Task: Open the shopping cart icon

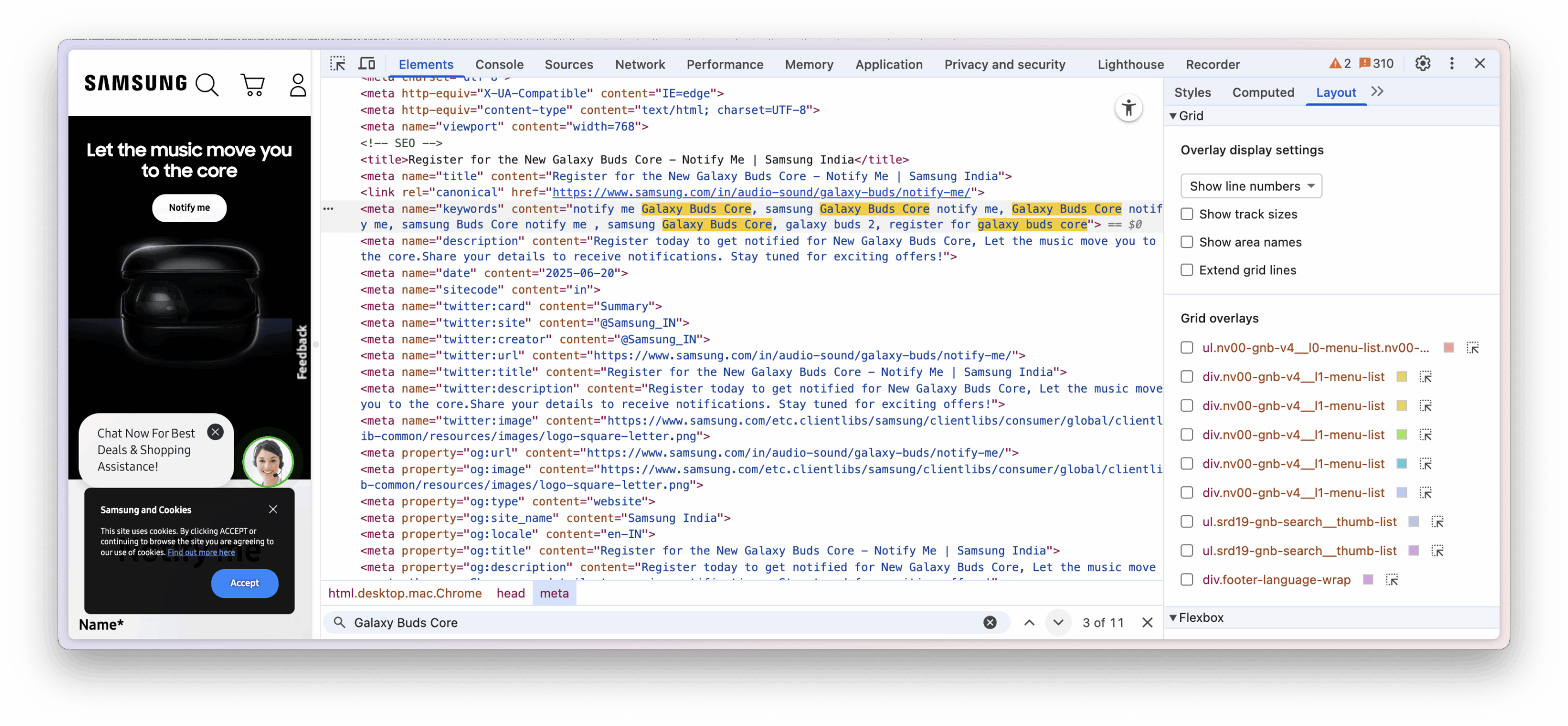Action: (252, 84)
